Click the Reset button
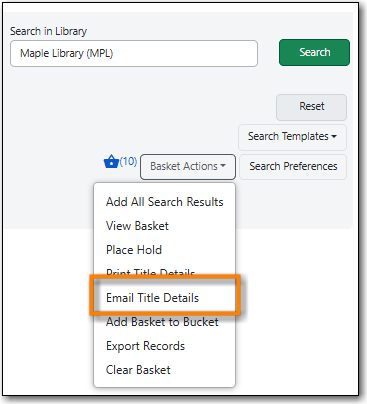This screenshot has width=367, height=404. click(x=311, y=107)
